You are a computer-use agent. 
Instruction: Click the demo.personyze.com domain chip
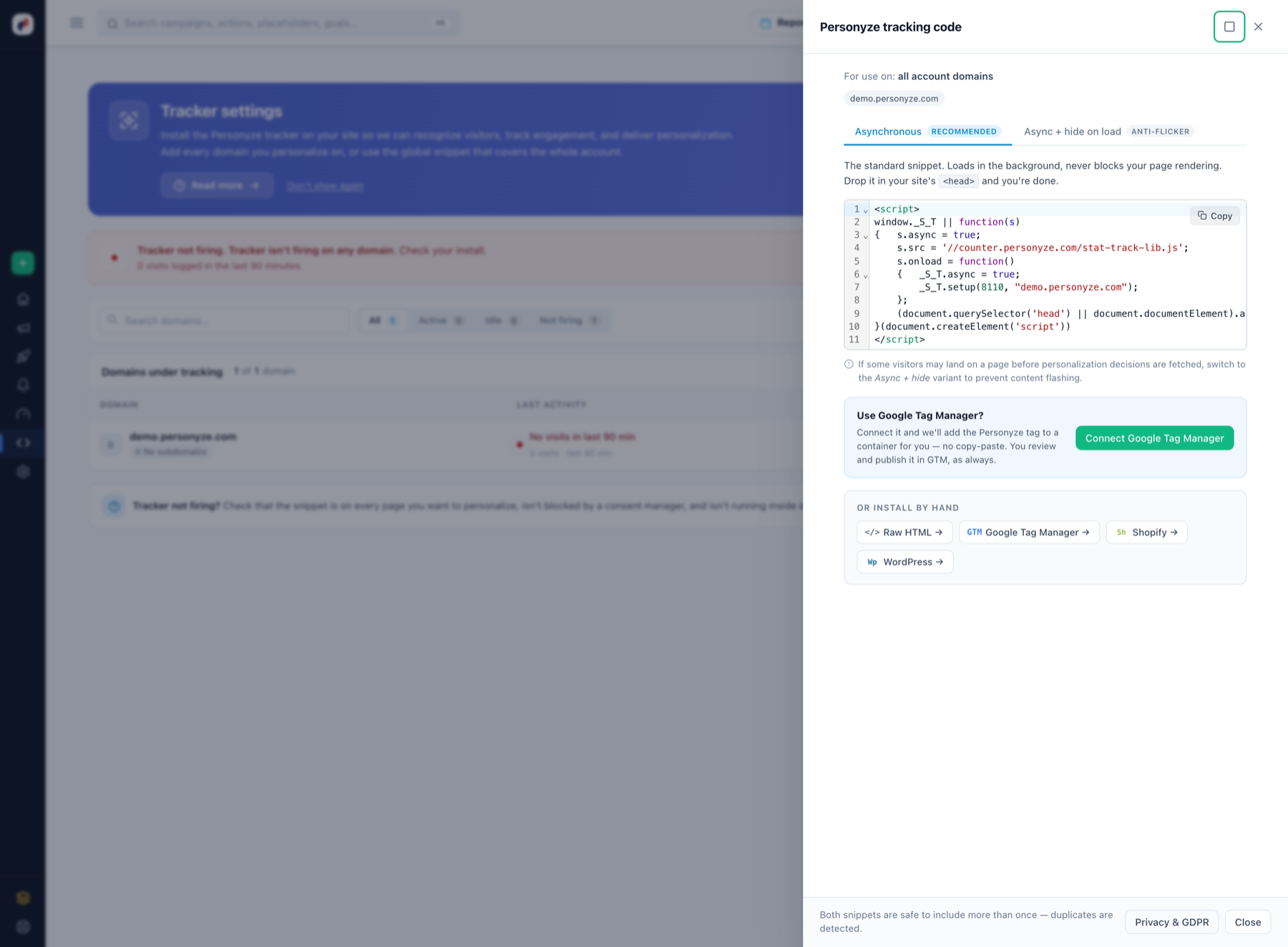894,99
